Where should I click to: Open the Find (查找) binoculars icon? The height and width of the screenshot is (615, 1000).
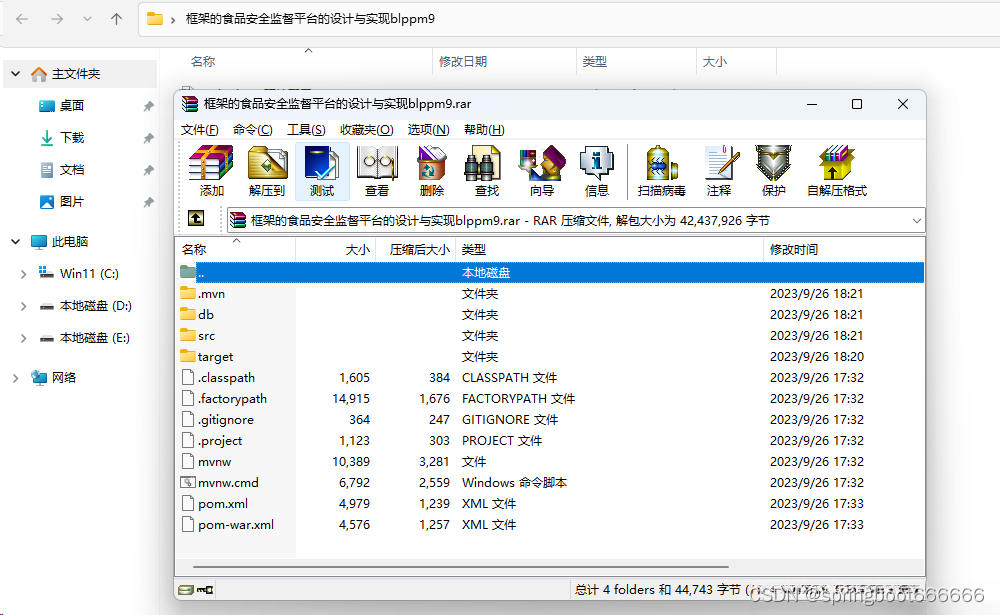[x=487, y=170]
